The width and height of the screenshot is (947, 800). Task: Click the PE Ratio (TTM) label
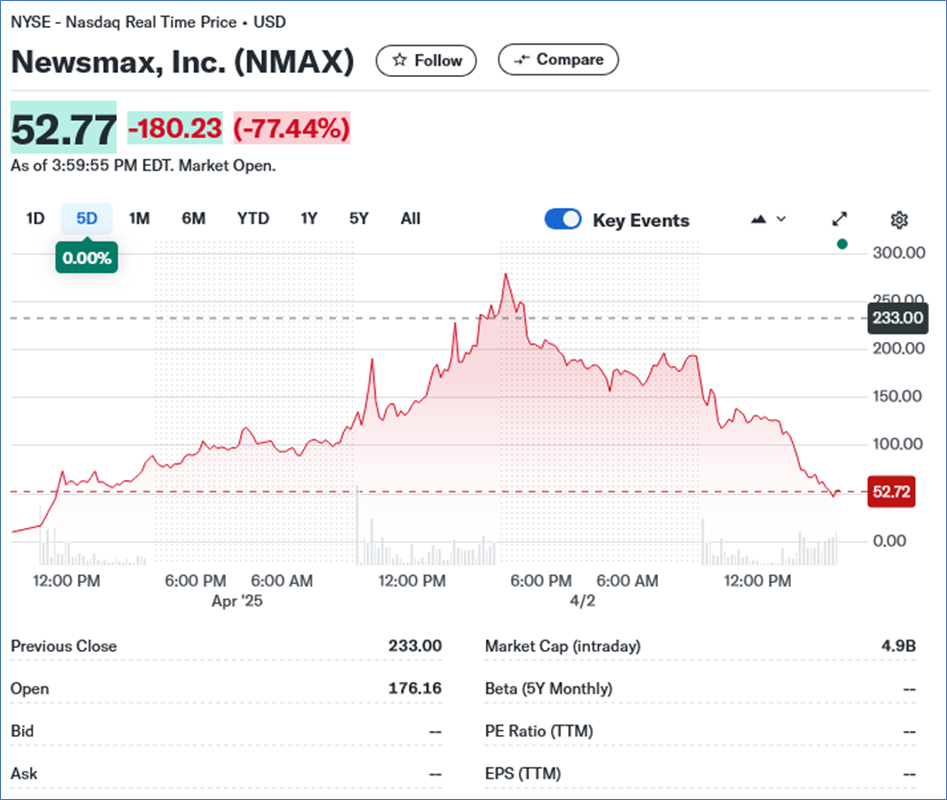(x=539, y=731)
